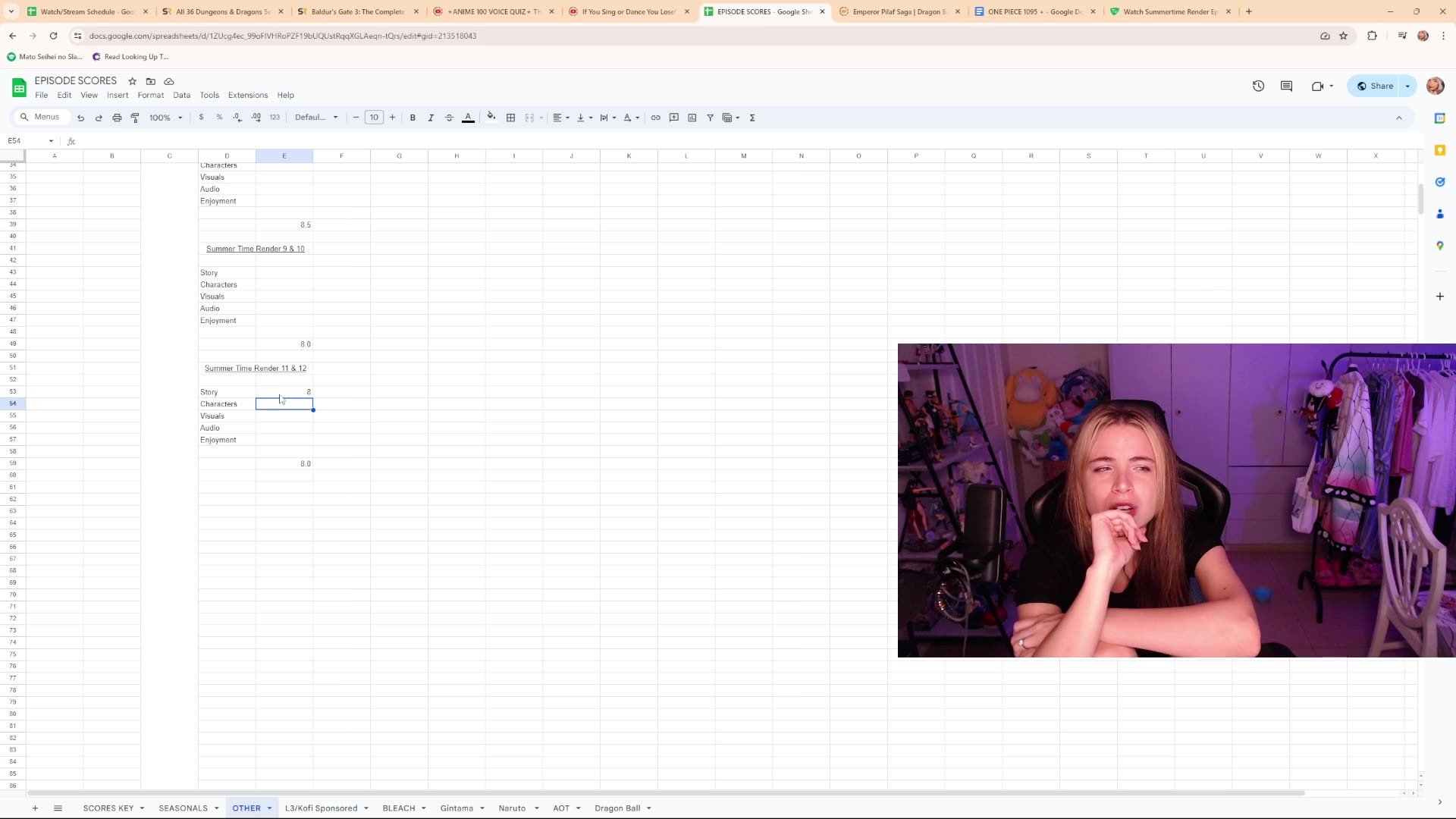The image size is (1456, 819).
Task: Open the comments panel icon
Action: click(x=1286, y=86)
